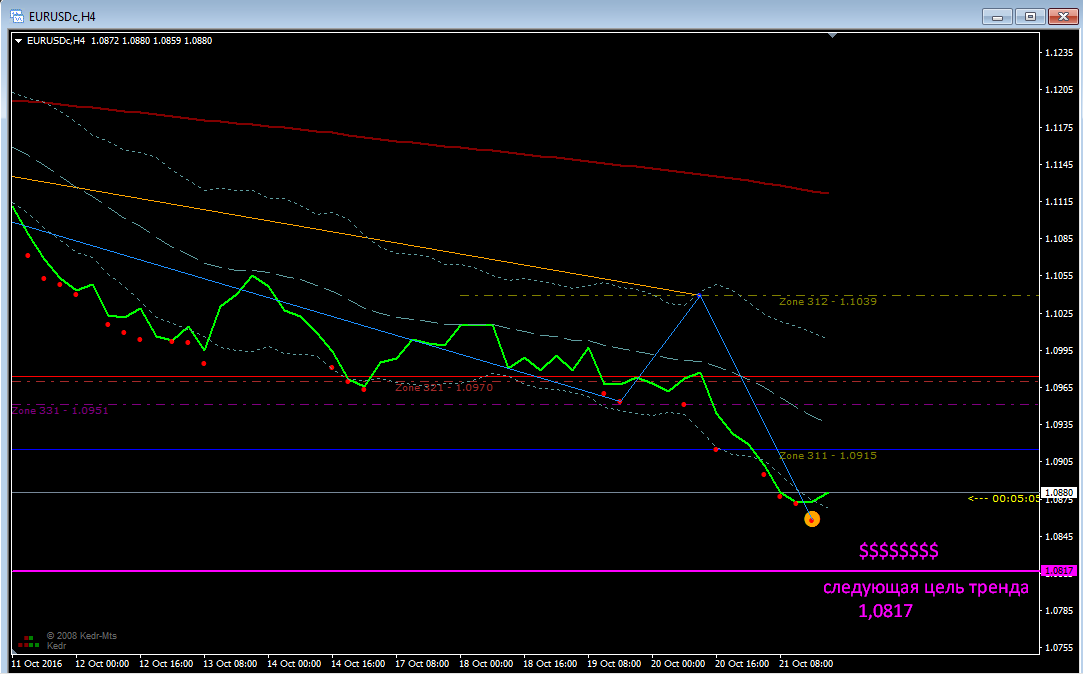
Task: Click the '21 Oct 08:00' time axis label
Action: 805,664
